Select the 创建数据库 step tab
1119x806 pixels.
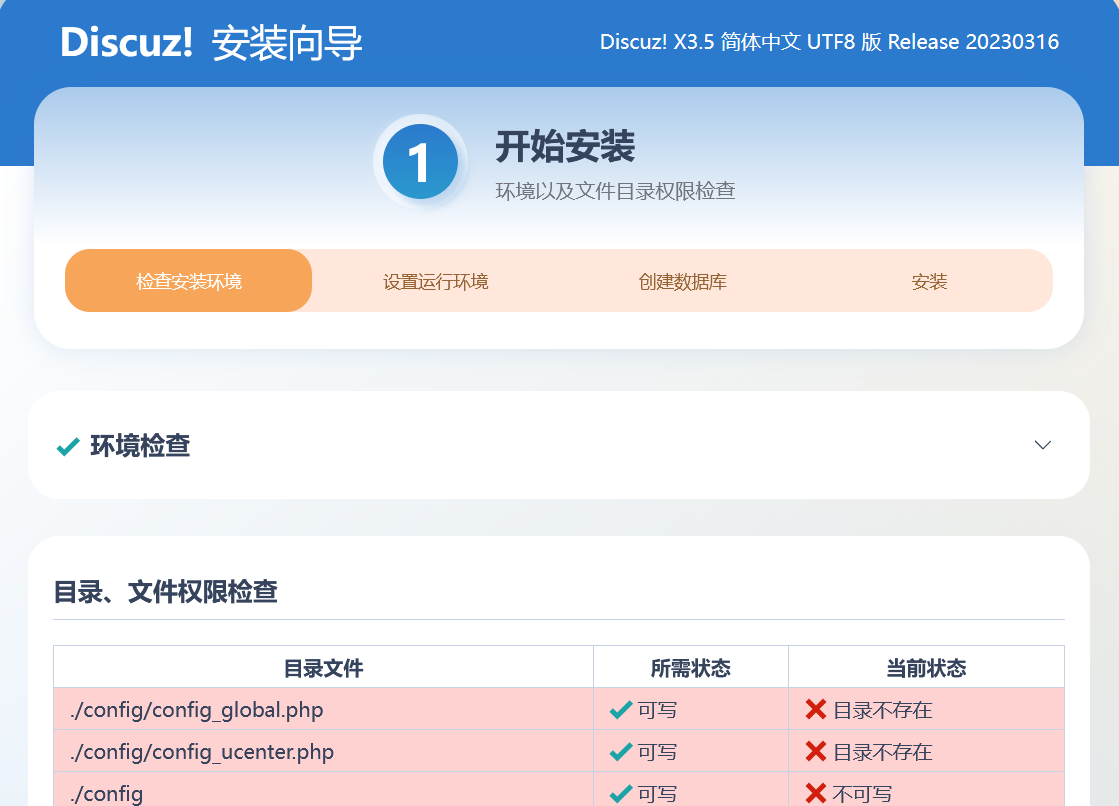(682, 281)
